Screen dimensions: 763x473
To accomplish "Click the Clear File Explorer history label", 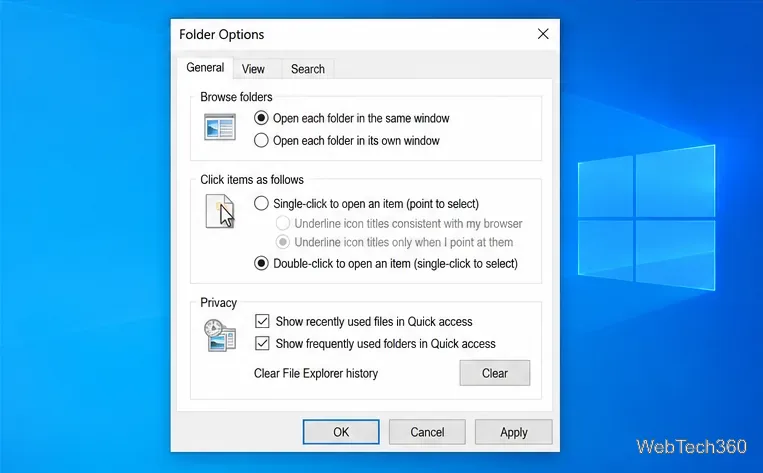I will (x=316, y=373).
